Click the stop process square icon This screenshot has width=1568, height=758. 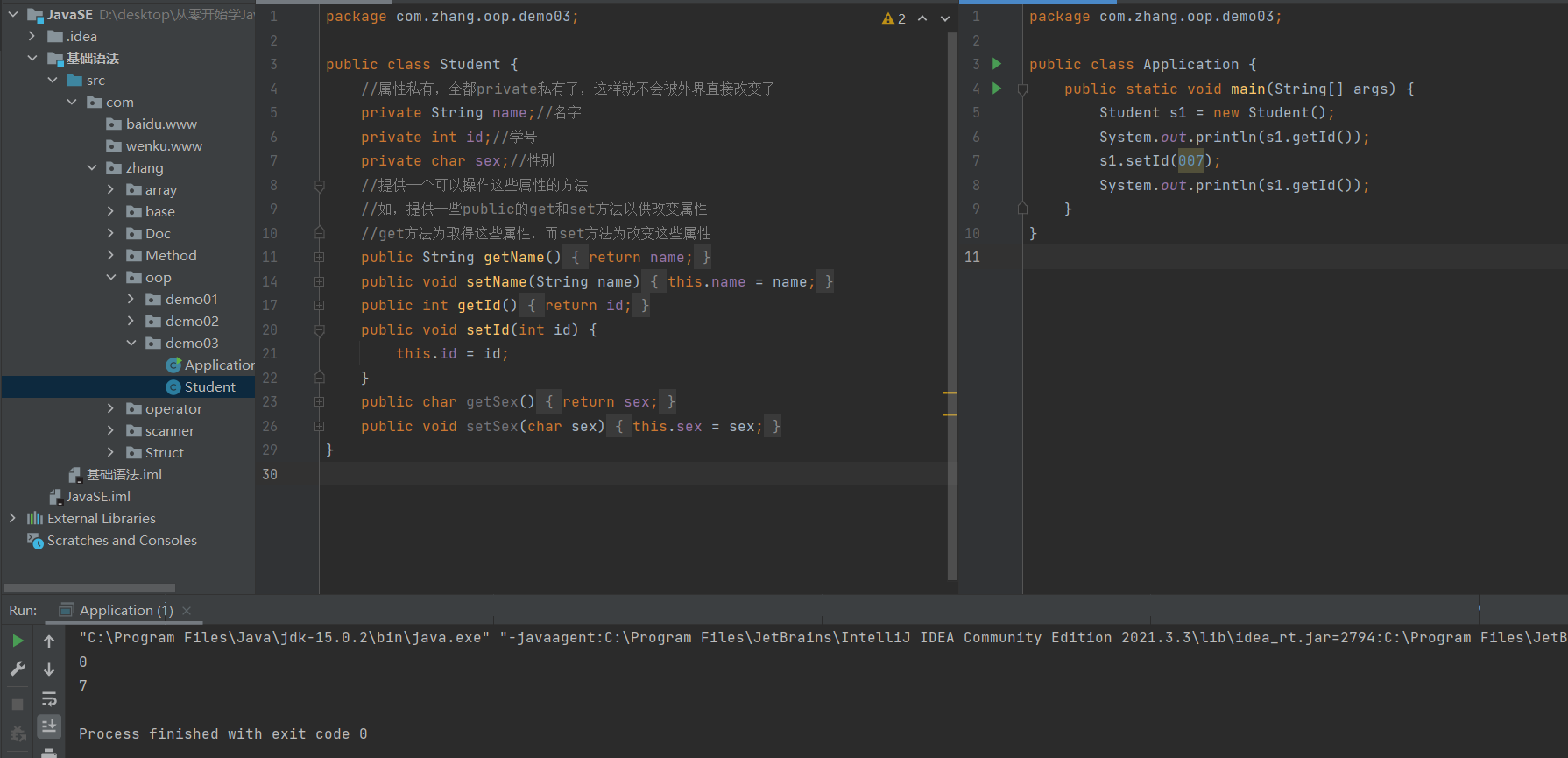(18, 704)
